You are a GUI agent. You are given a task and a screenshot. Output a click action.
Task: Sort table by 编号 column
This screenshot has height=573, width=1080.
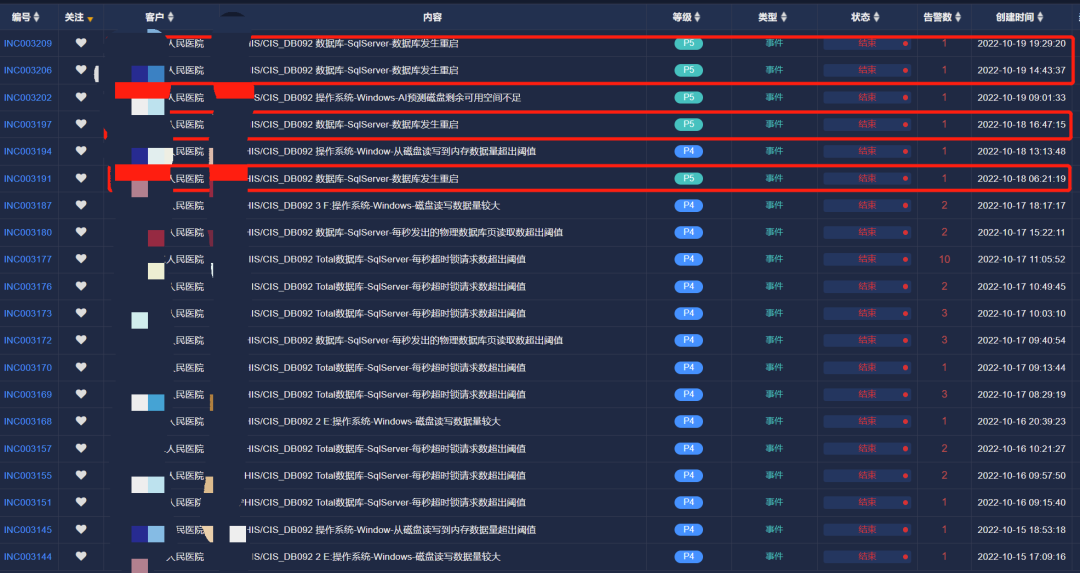tap(37, 17)
